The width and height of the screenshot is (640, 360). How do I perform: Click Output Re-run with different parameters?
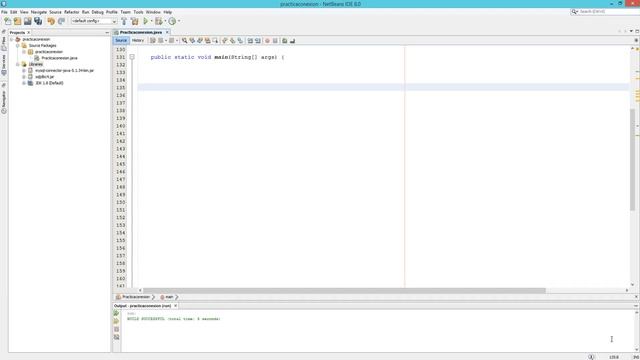point(116,321)
